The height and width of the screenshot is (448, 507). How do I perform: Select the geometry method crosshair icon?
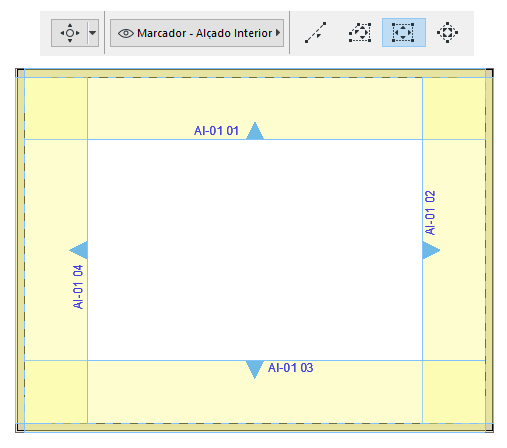coord(70,33)
